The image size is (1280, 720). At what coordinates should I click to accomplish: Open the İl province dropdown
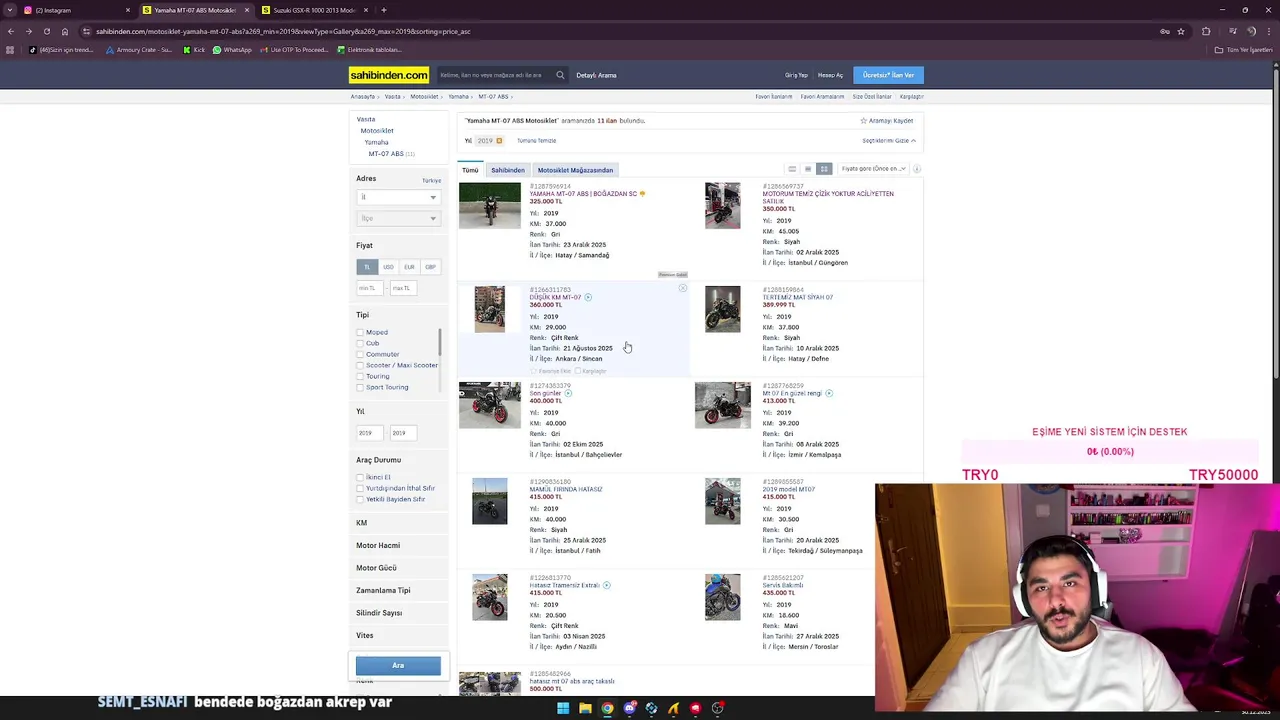[x=398, y=197]
